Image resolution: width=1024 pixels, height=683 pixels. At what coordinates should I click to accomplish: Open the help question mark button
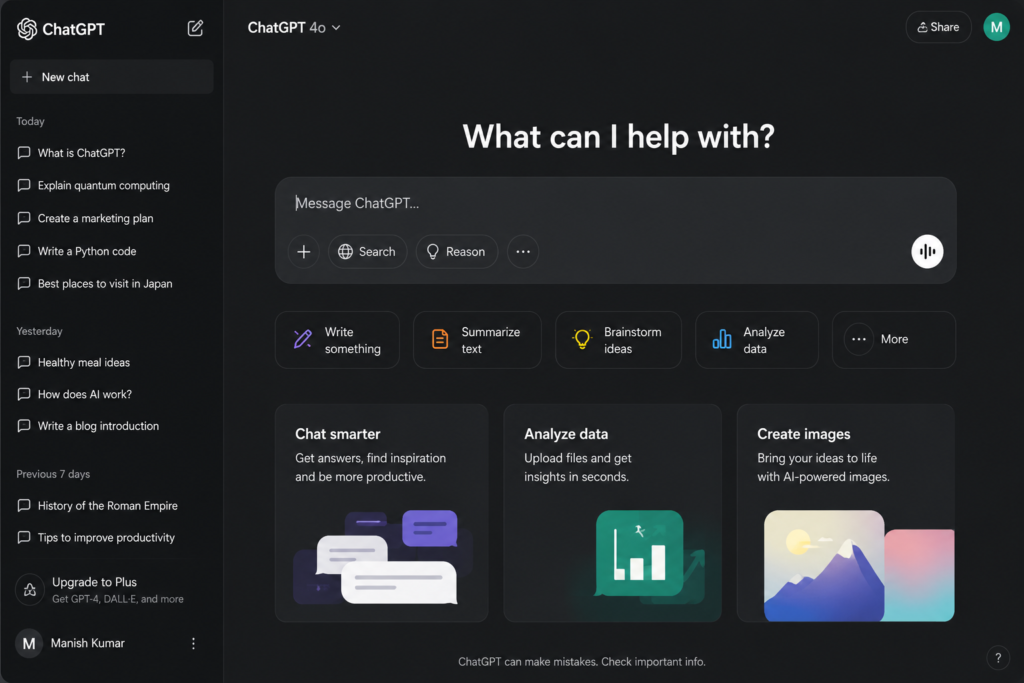pyautogui.click(x=998, y=658)
